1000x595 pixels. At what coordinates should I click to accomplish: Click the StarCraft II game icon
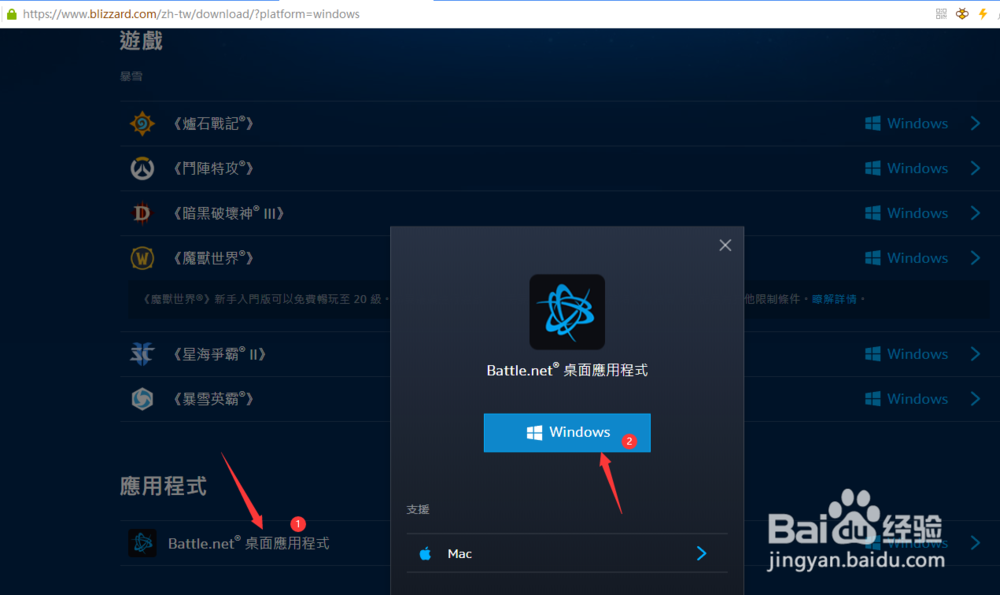pyautogui.click(x=142, y=354)
